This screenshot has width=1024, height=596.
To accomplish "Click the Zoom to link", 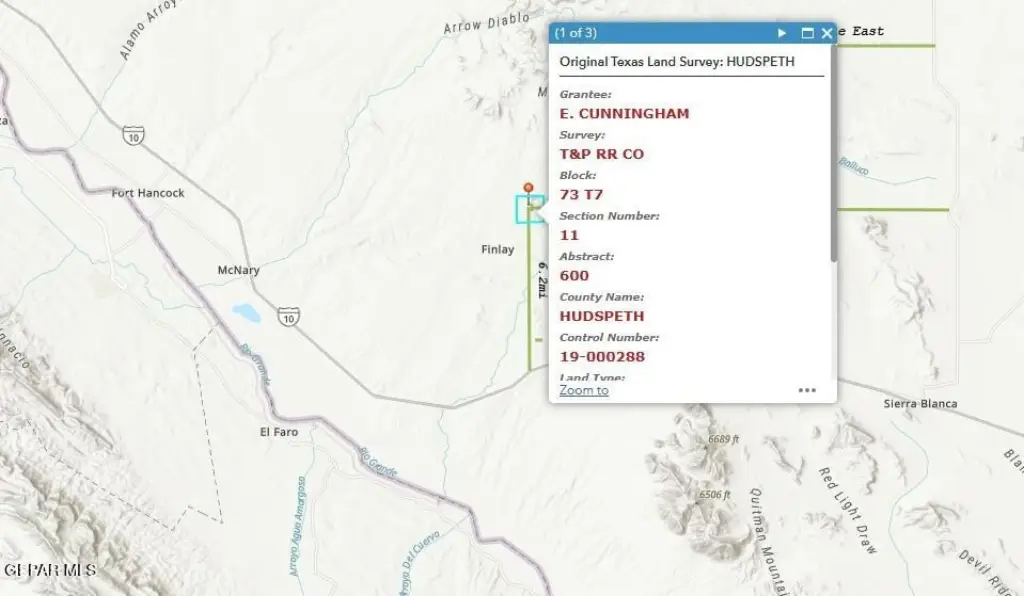I will (x=584, y=390).
